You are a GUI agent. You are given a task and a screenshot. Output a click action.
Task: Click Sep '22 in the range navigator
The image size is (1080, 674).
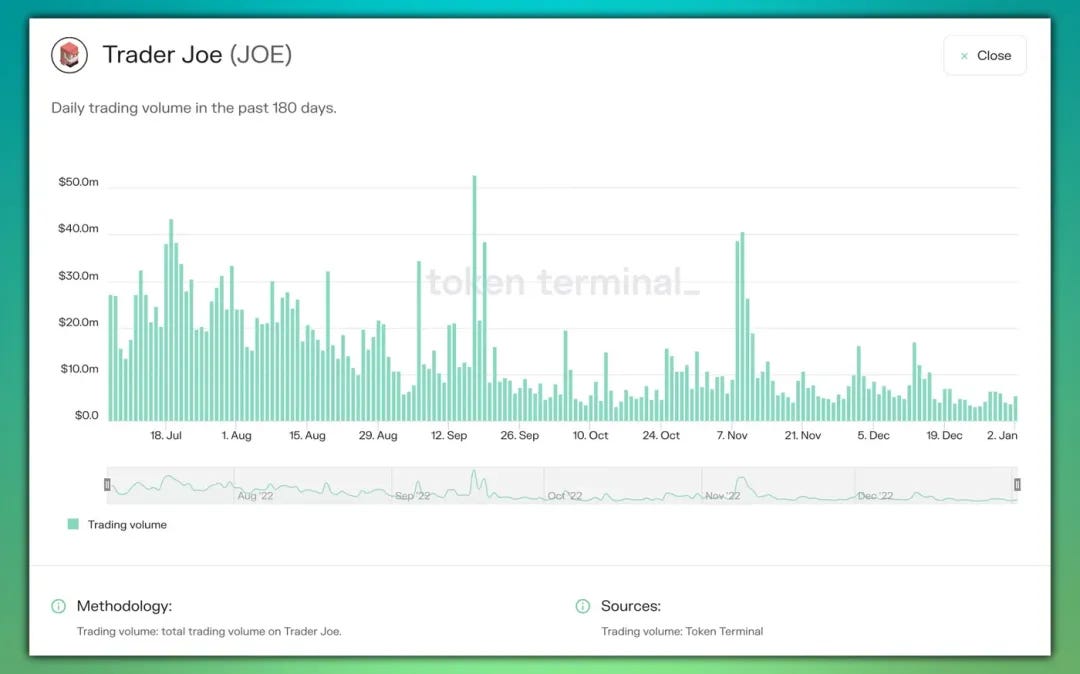[x=413, y=496]
